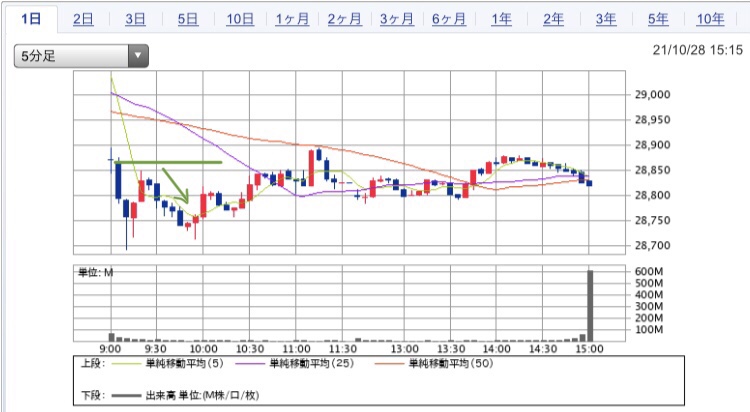
Task: Click the first blue candlestick at 9:05
Action: point(118,181)
